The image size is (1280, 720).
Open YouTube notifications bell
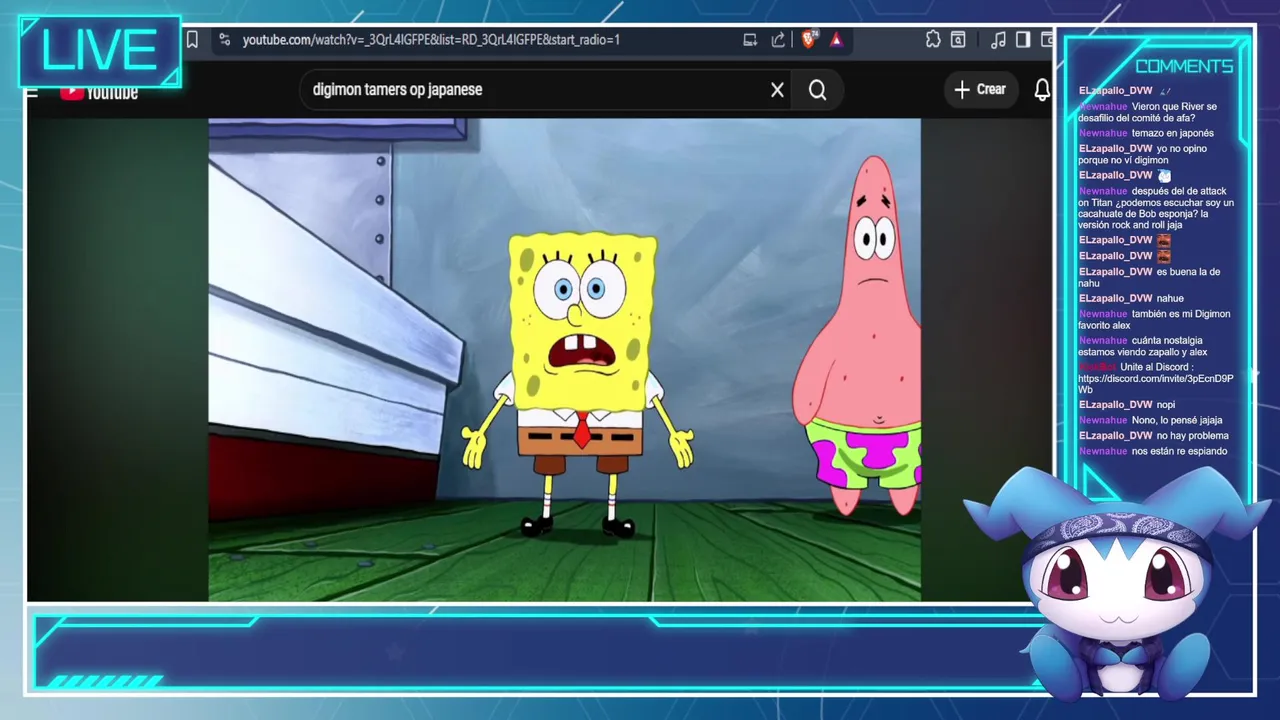(x=1042, y=90)
